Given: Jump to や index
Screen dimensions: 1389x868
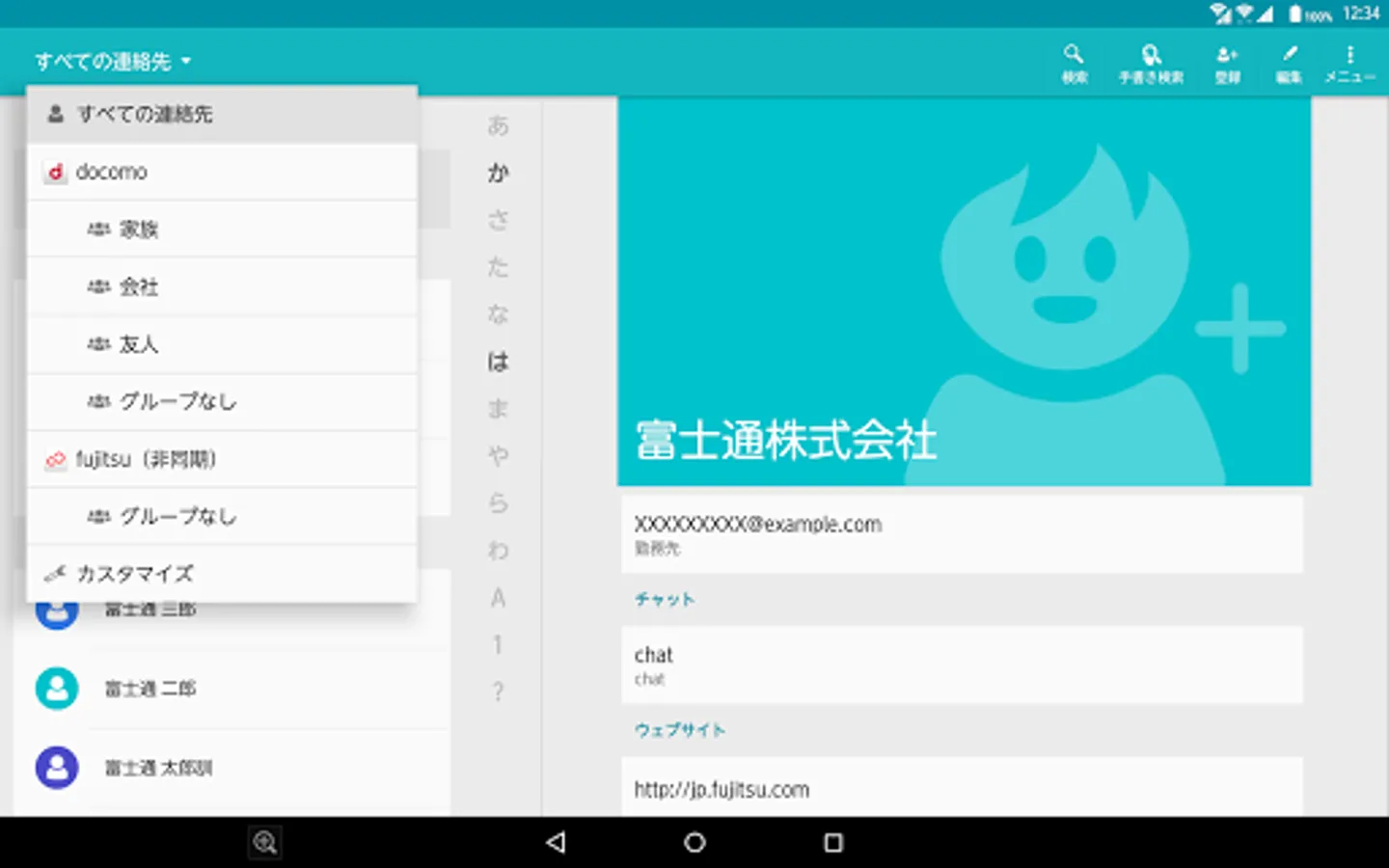Looking at the screenshot, I should (498, 456).
